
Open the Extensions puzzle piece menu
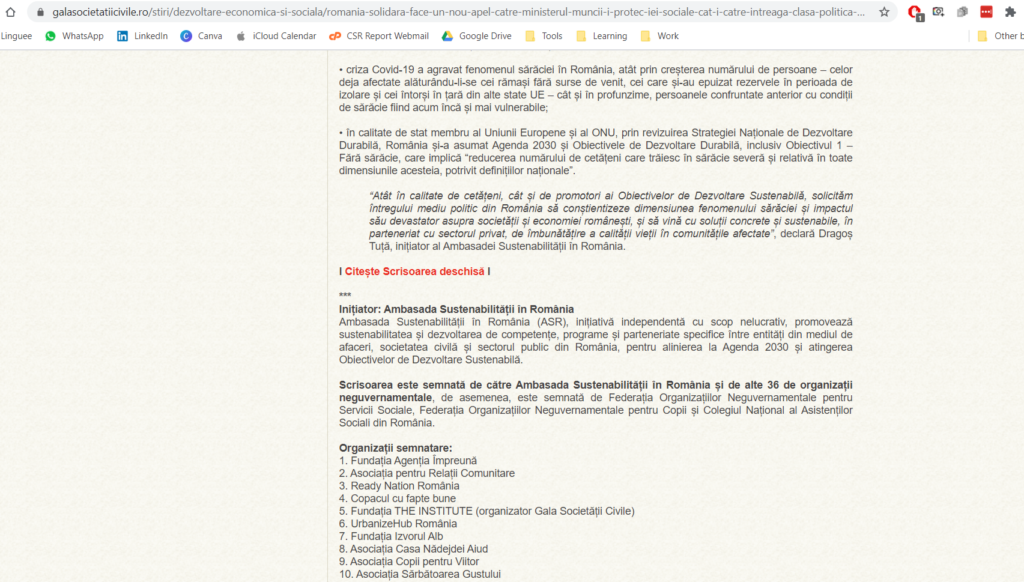click(x=1010, y=12)
